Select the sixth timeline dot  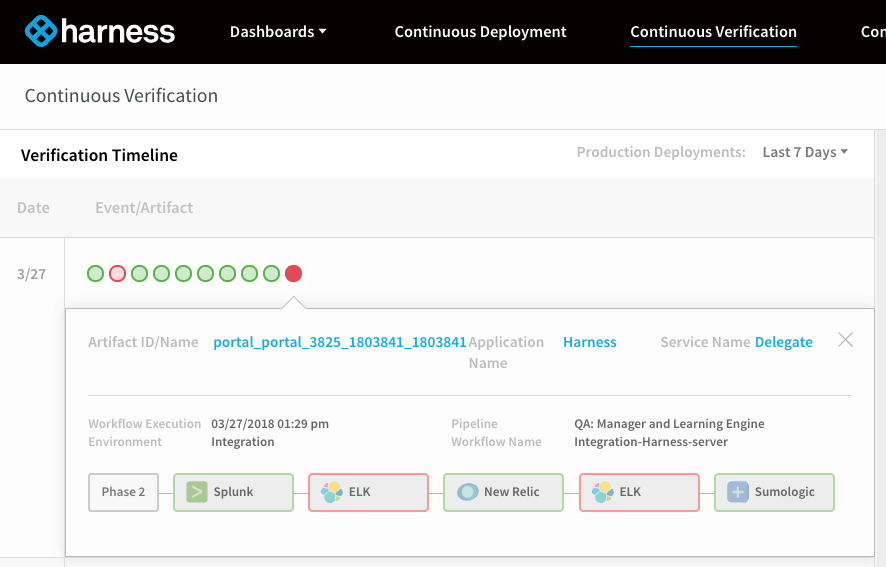pos(205,274)
